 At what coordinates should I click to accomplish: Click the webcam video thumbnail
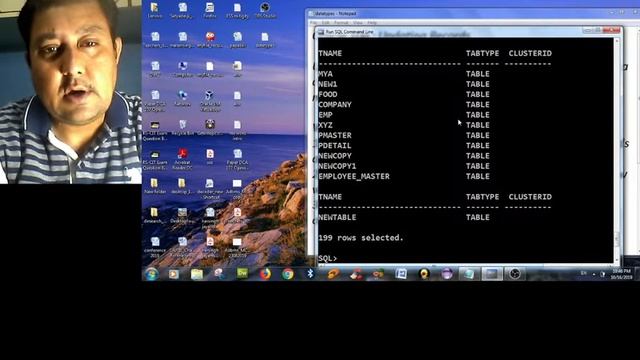pos(71,92)
